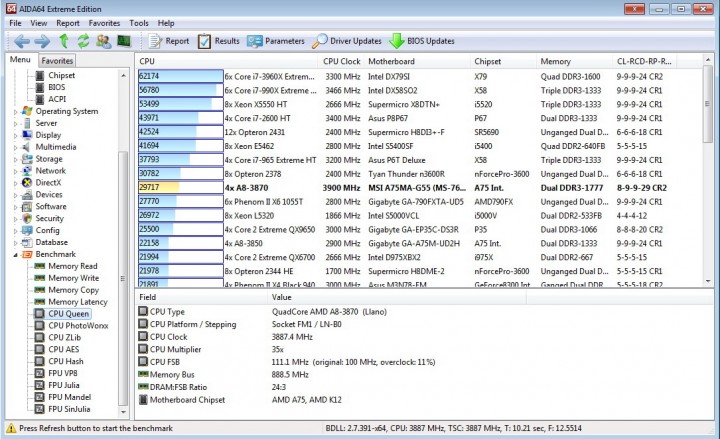
Task: Expand the Display tree node
Action: tap(16, 135)
